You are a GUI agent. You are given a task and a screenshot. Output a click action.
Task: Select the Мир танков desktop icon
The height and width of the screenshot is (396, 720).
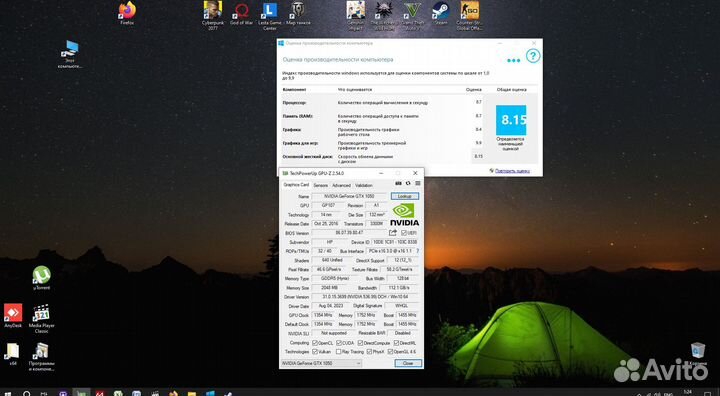[x=298, y=13]
